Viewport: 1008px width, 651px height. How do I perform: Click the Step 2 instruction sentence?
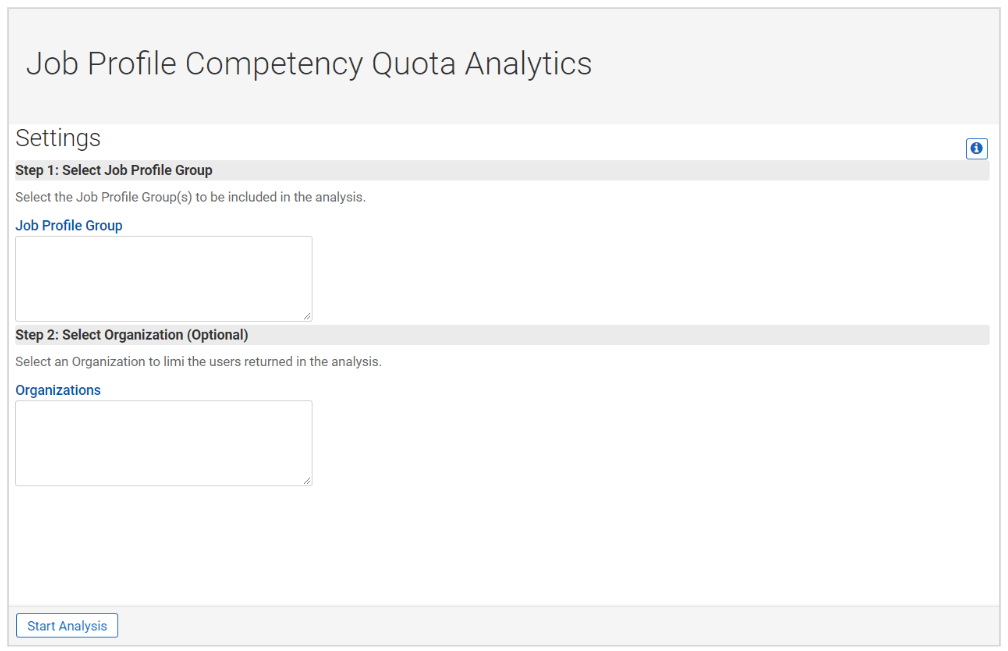pyautogui.click(x=198, y=362)
